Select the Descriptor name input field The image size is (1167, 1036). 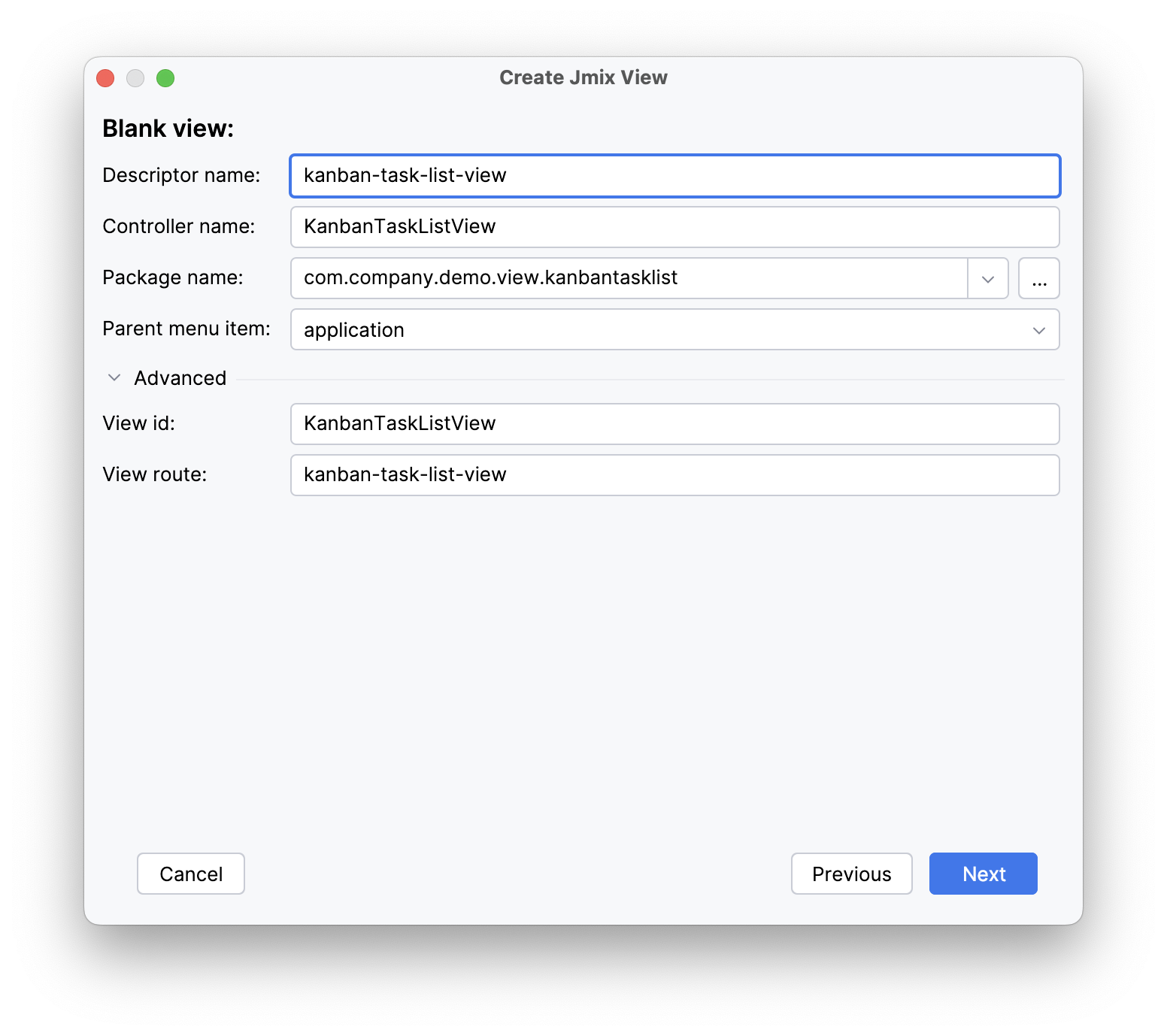674,175
